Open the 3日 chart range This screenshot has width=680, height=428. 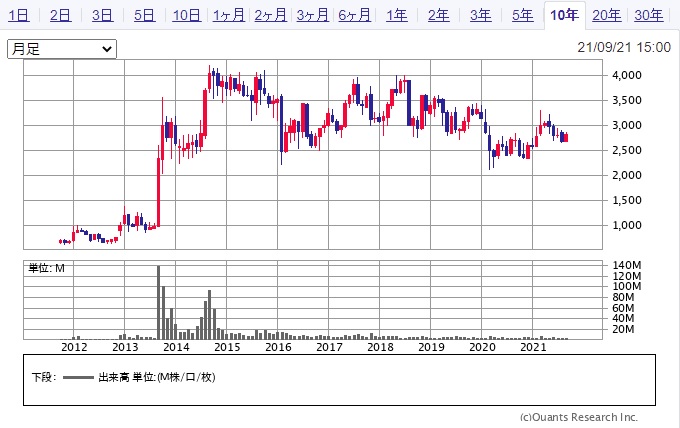tap(102, 16)
